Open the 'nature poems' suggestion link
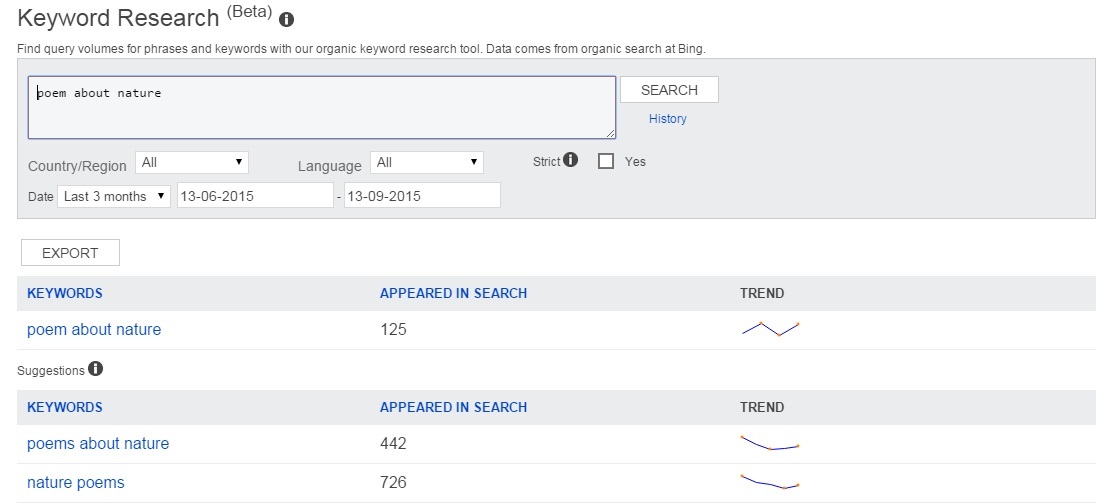 tap(76, 482)
